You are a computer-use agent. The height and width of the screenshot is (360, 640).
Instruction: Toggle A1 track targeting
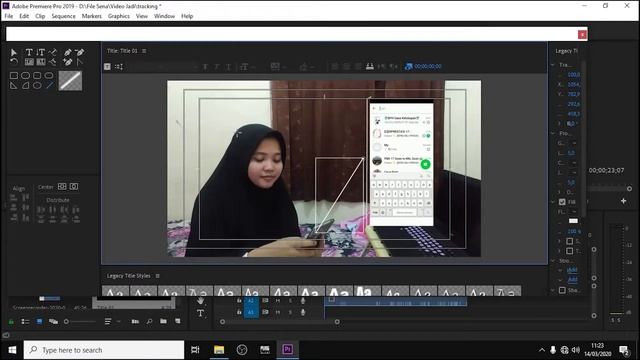(251, 312)
